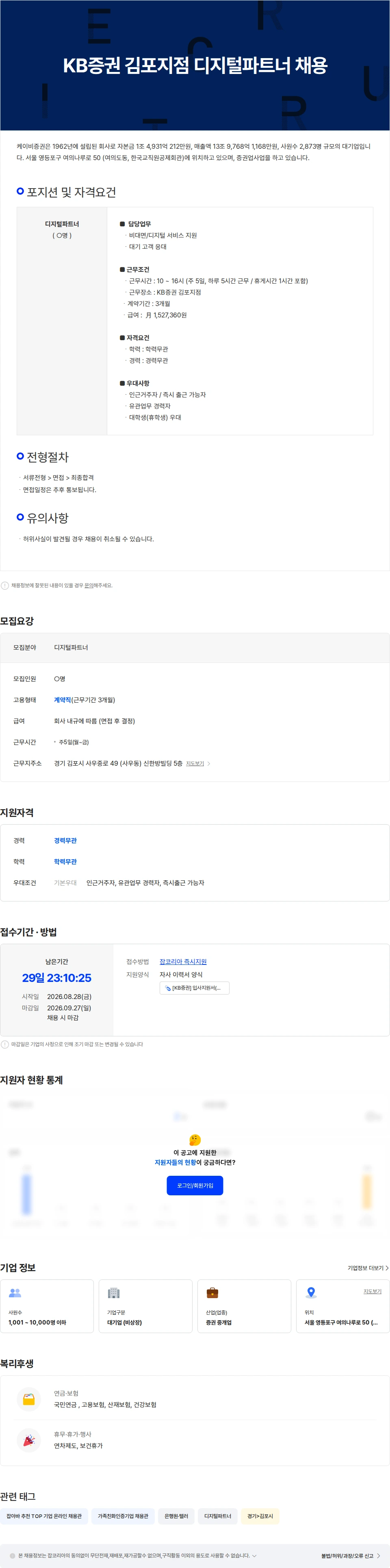Screen dimensions: 390x1568
Task: Click 연차제도, 보건휴가 text
Action: tap(78, 1446)
